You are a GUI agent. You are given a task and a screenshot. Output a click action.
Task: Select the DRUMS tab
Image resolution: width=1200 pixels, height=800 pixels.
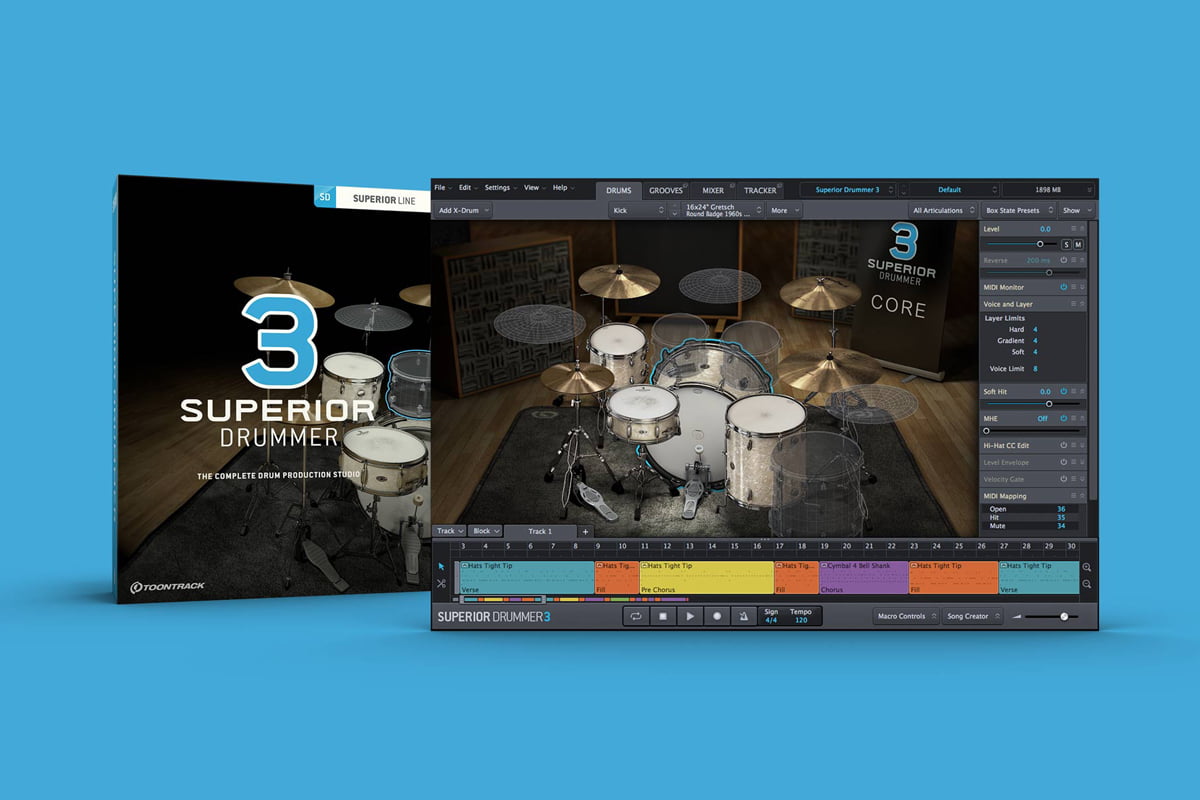(619, 190)
